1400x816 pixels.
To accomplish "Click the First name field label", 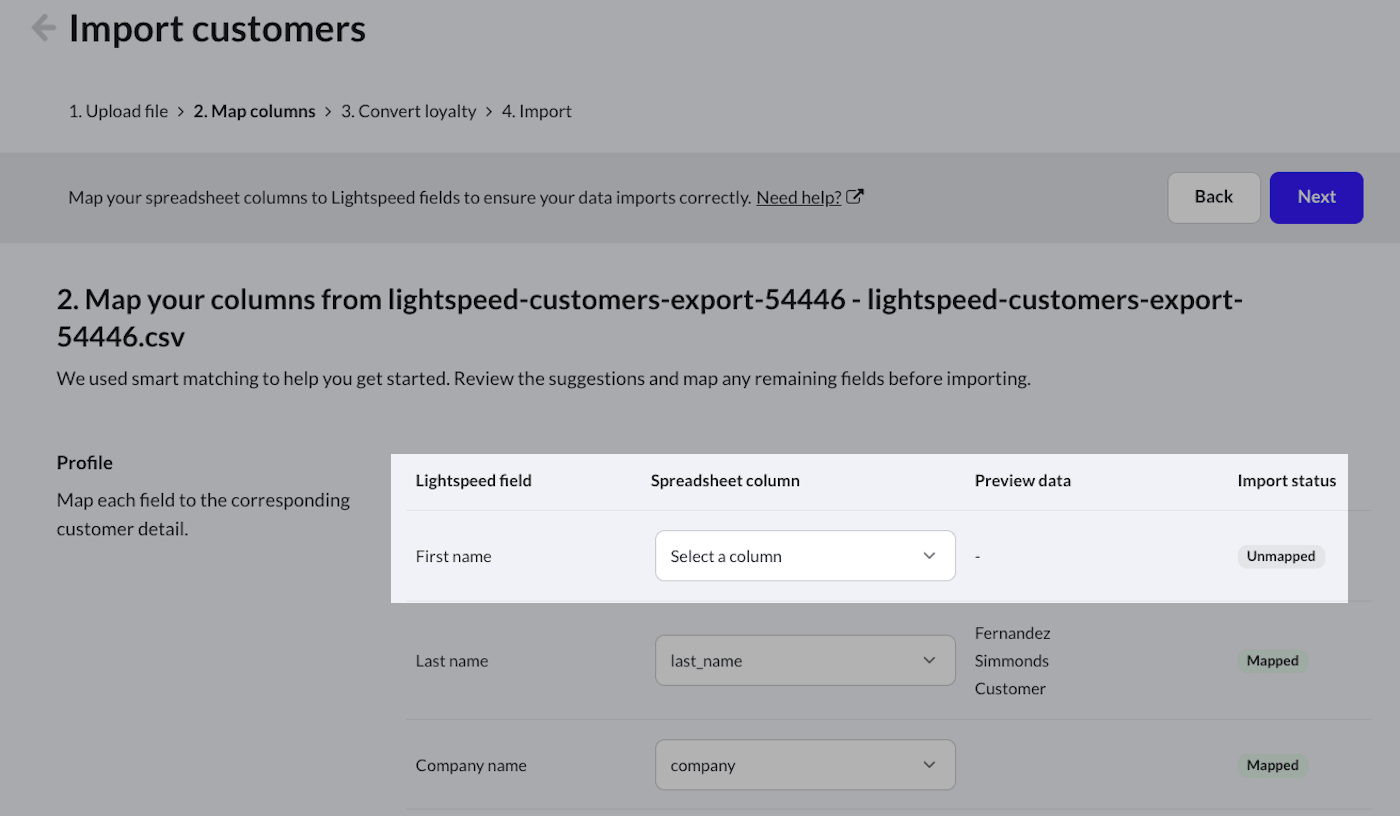I will coord(454,556).
